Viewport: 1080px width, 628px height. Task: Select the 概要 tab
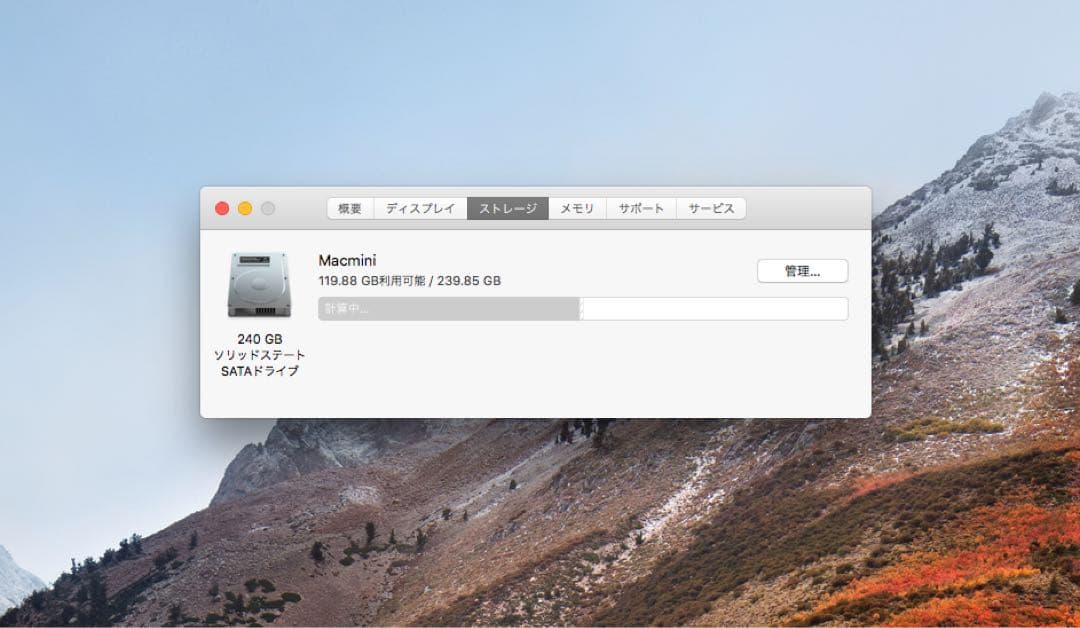pyautogui.click(x=348, y=208)
